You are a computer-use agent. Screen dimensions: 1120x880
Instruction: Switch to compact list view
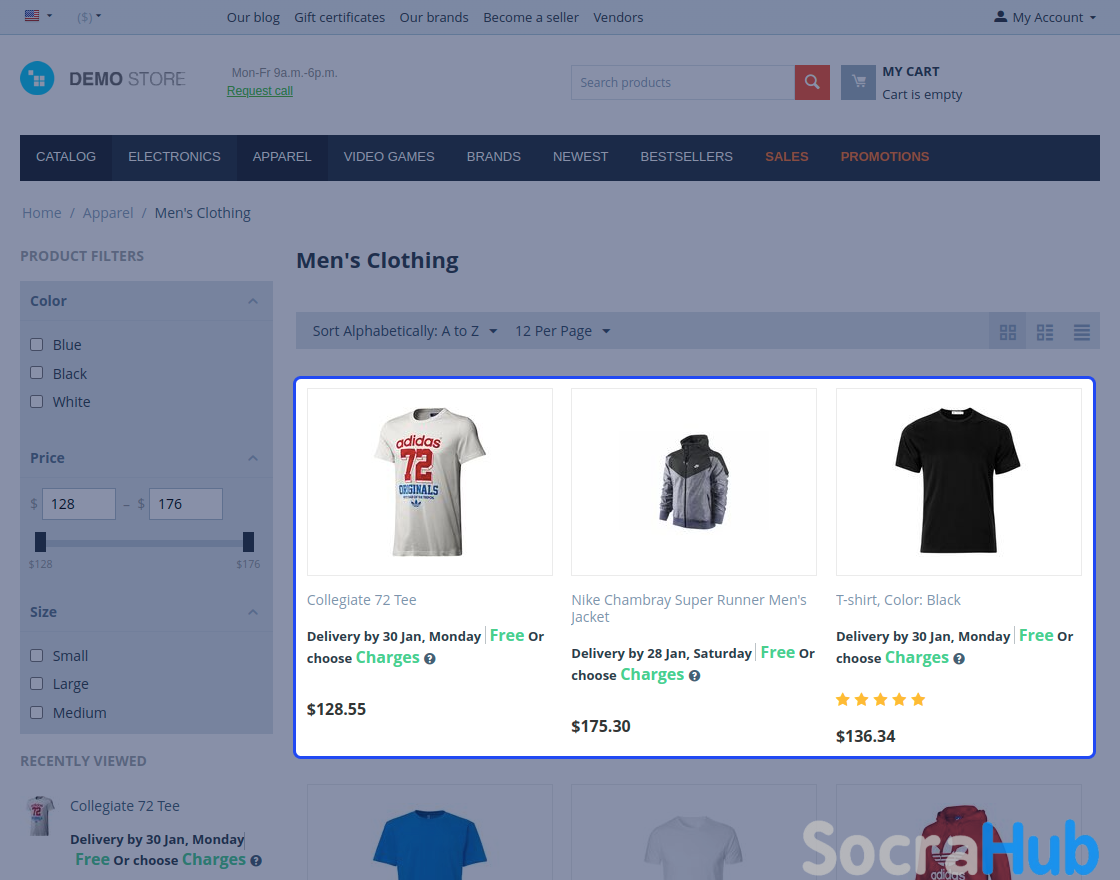[1082, 331]
